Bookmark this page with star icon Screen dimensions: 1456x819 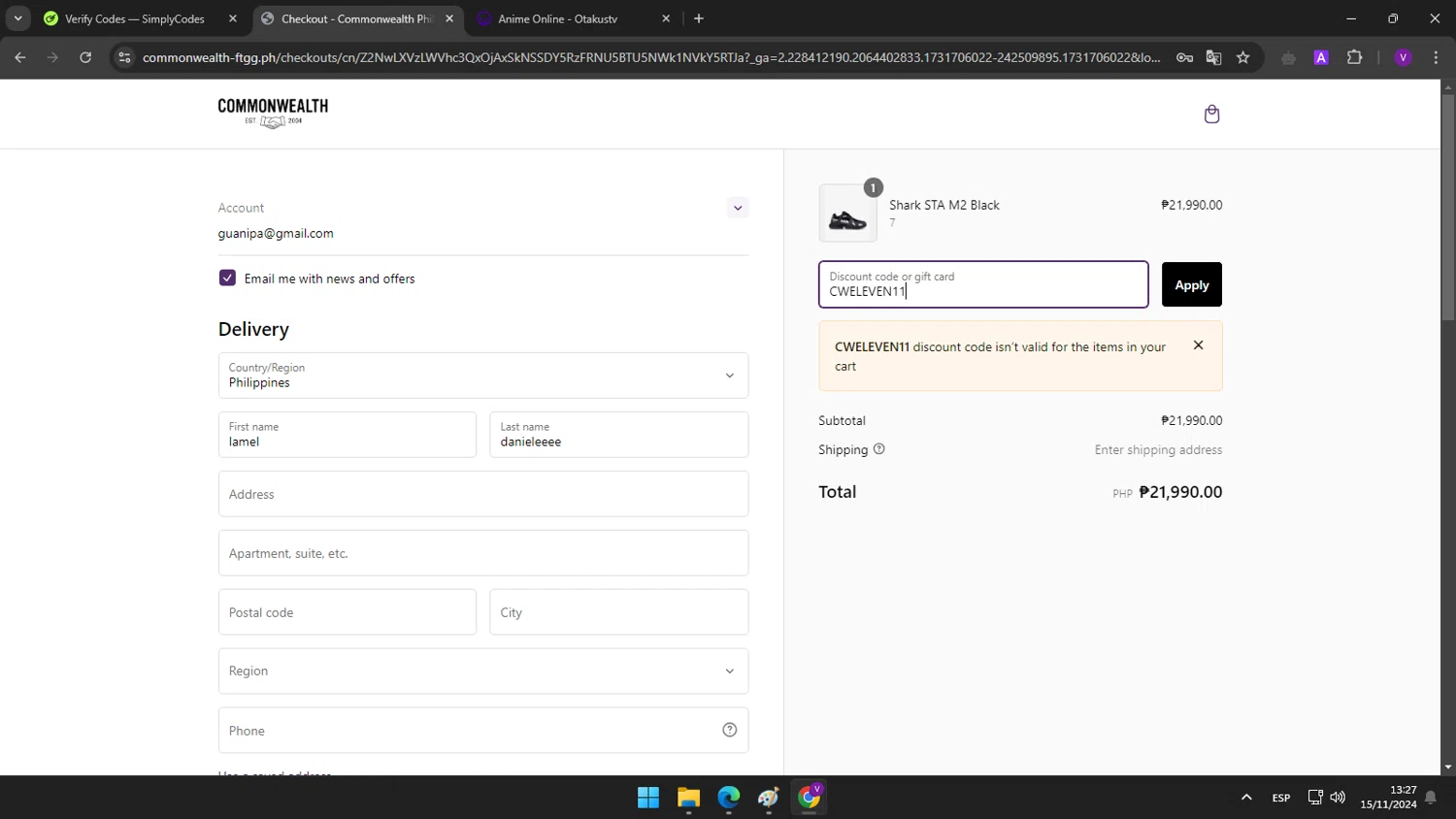coord(1242,57)
